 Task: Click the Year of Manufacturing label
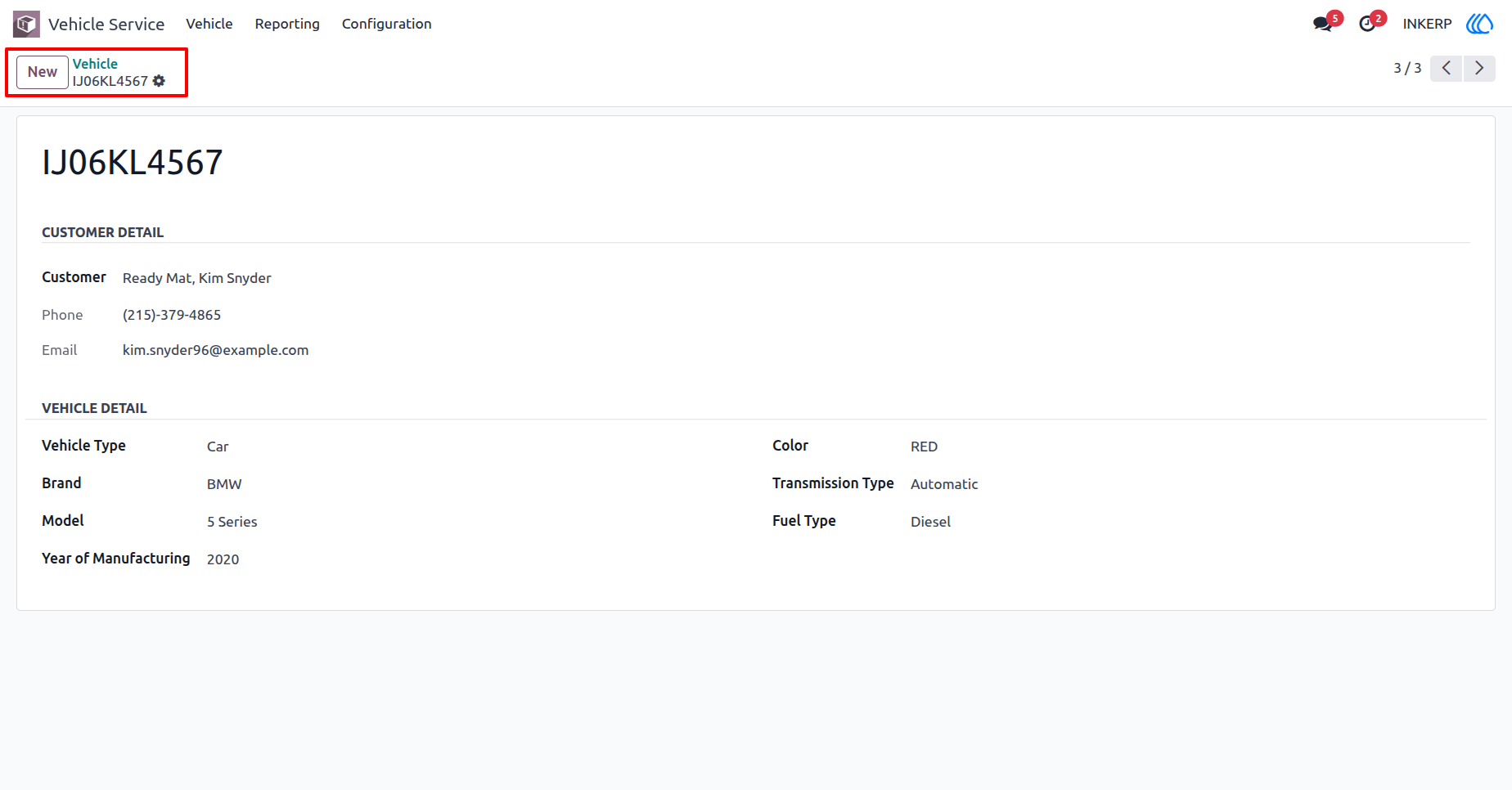click(116, 559)
